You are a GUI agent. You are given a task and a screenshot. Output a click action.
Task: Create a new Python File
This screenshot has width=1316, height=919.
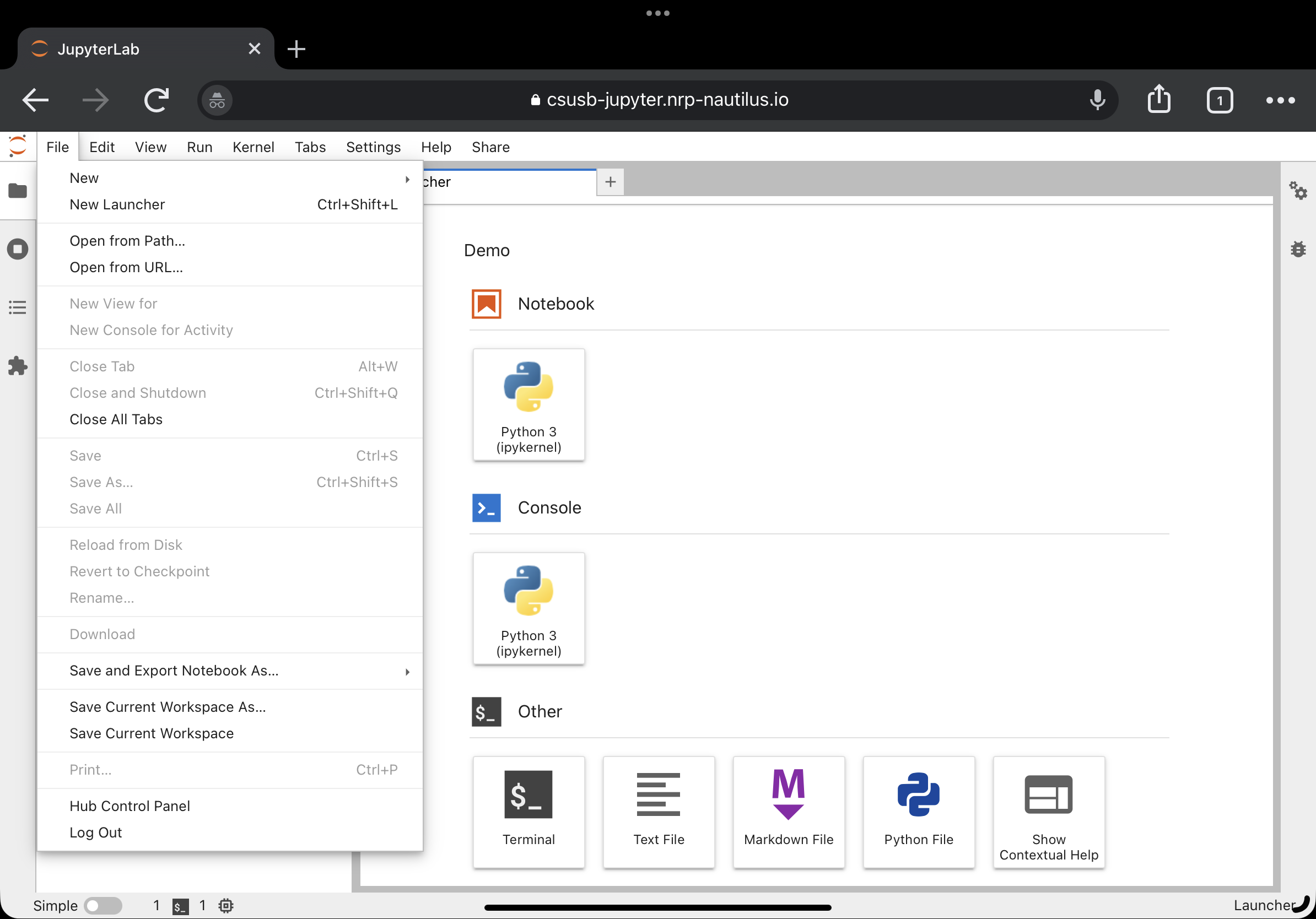point(919,813)
